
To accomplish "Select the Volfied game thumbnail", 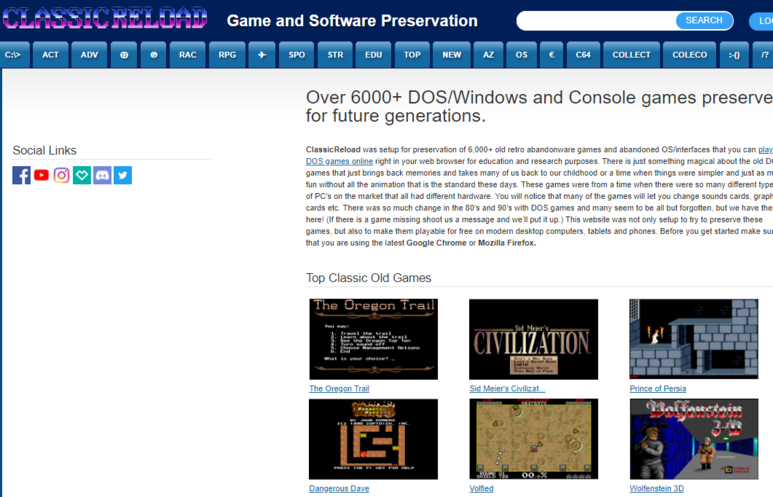I will pyautogui.click(x=533, y=439).
